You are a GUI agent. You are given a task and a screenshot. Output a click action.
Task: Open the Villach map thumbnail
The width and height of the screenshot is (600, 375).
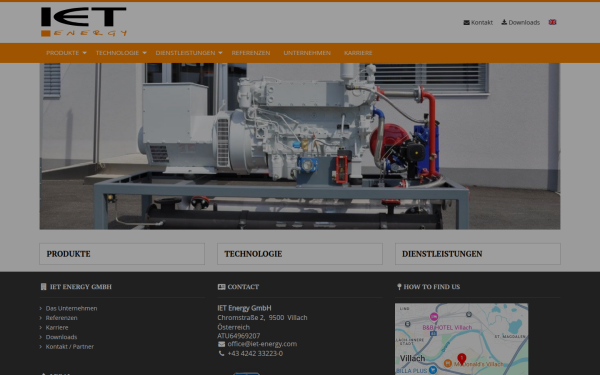click(461, 339)
